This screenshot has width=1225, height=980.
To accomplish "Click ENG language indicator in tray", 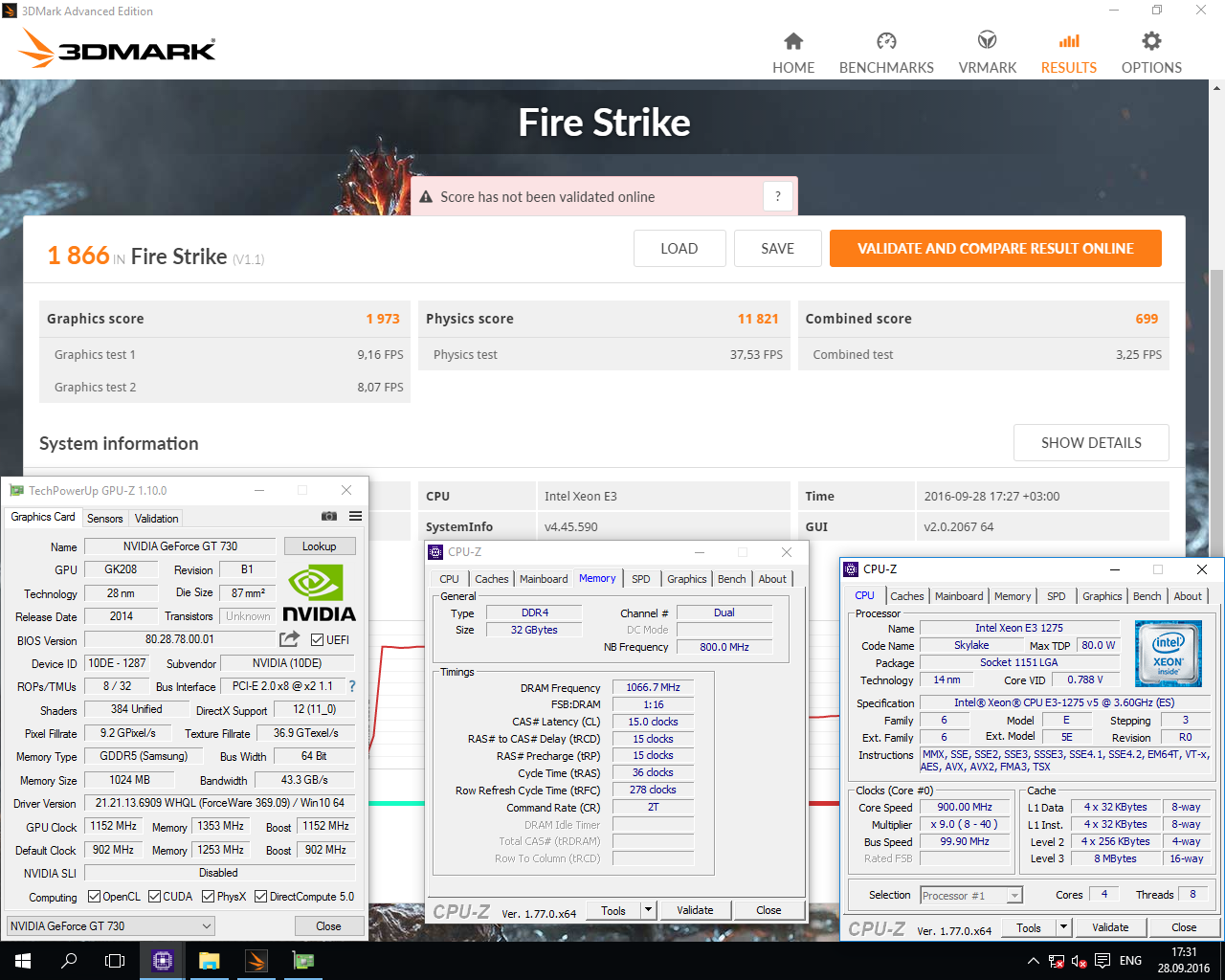I will coord(1131,961).
